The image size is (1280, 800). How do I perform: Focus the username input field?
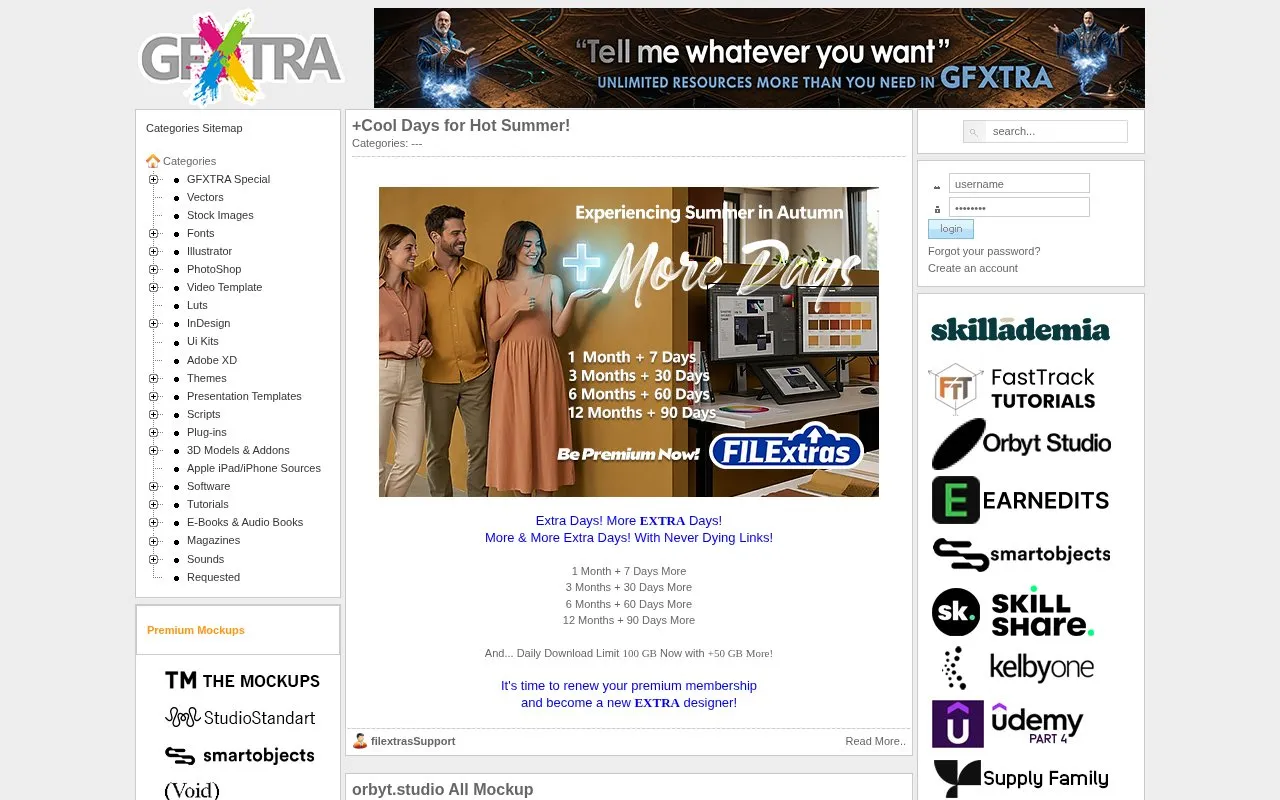pyautogui.click(x=1019, y=184)
